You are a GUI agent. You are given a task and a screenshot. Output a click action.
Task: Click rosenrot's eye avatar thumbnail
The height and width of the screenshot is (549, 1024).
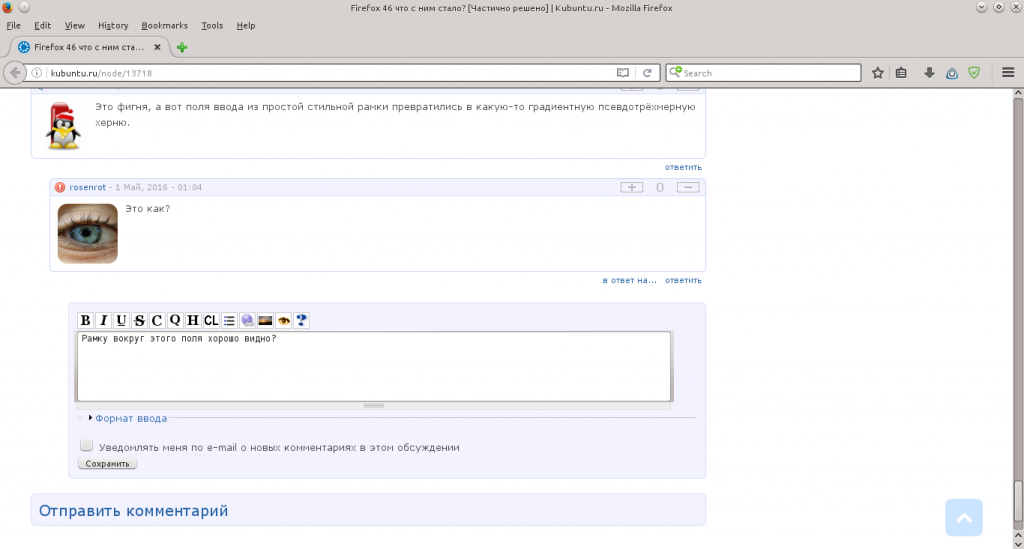pos(88,234)
